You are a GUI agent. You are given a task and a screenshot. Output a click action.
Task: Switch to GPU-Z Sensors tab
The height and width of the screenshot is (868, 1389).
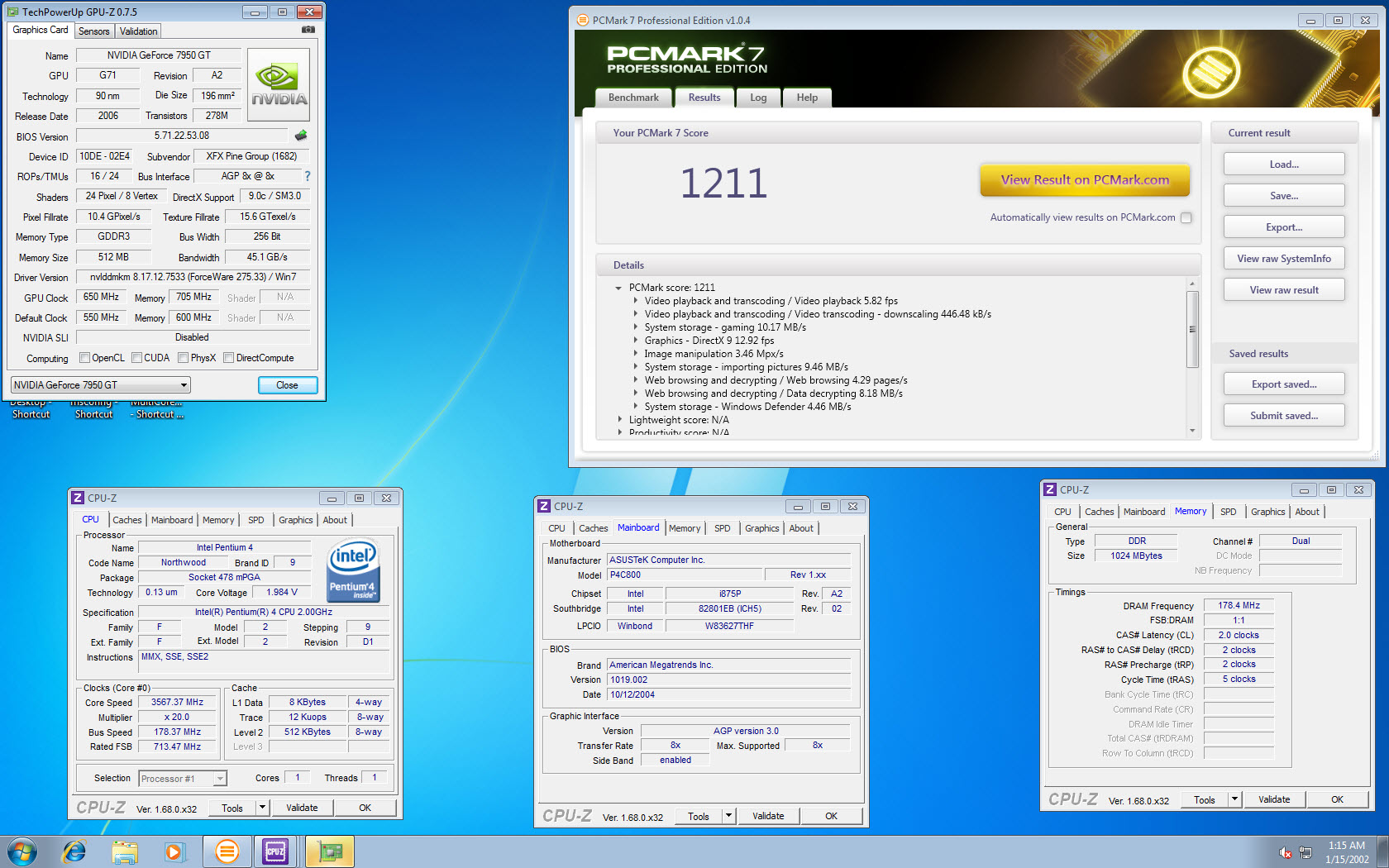tap(94, 31)
